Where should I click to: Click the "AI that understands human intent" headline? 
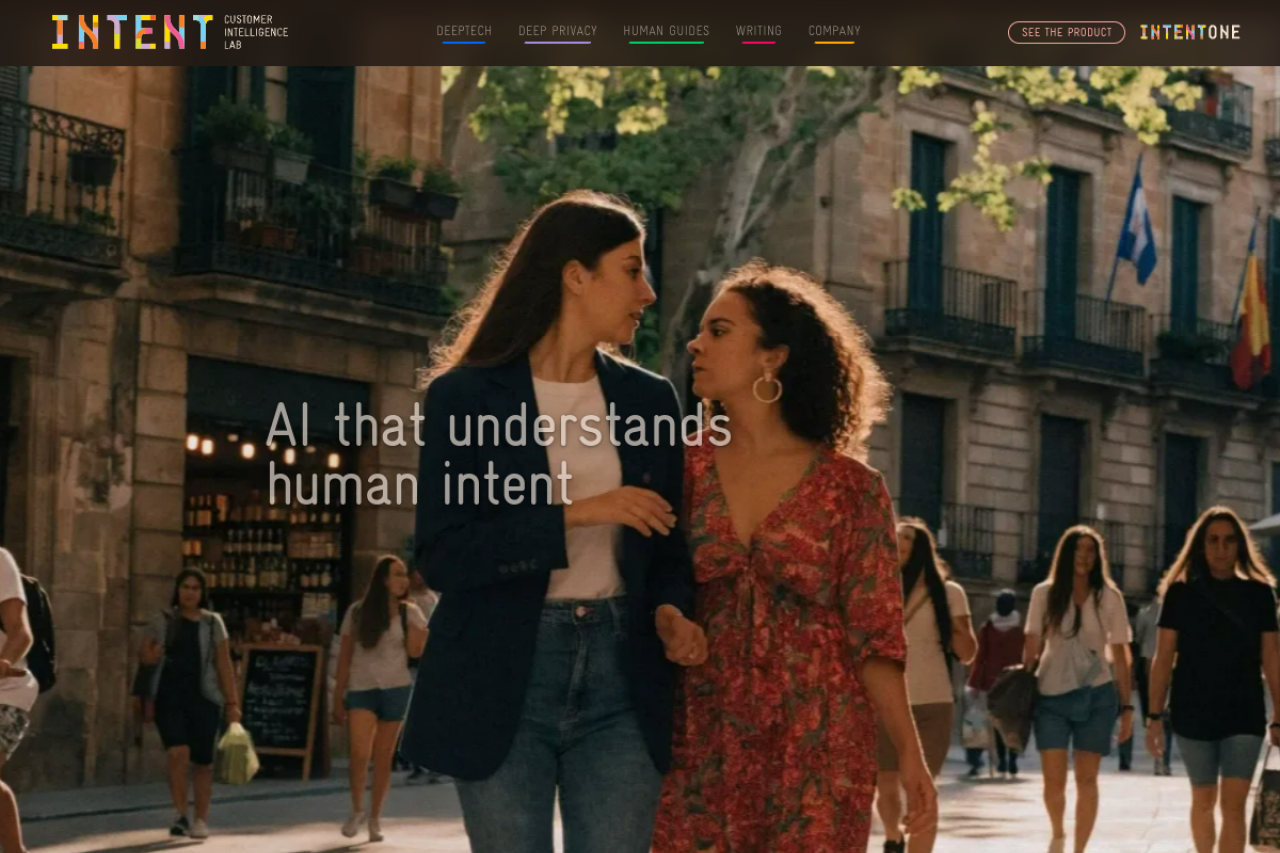tap(499, 454)
